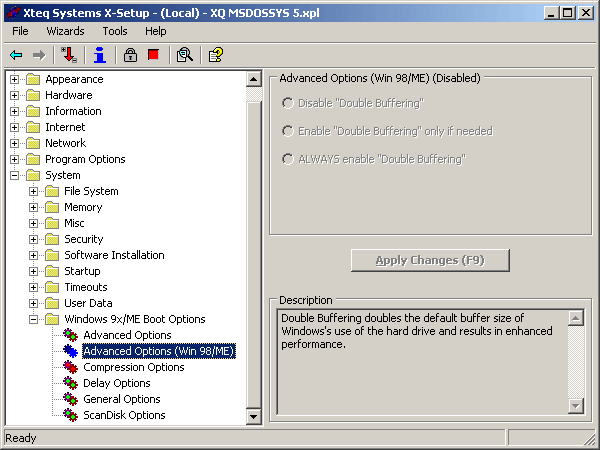
Task: Click the red down-arrow toolbar icon
Action: 69,55
